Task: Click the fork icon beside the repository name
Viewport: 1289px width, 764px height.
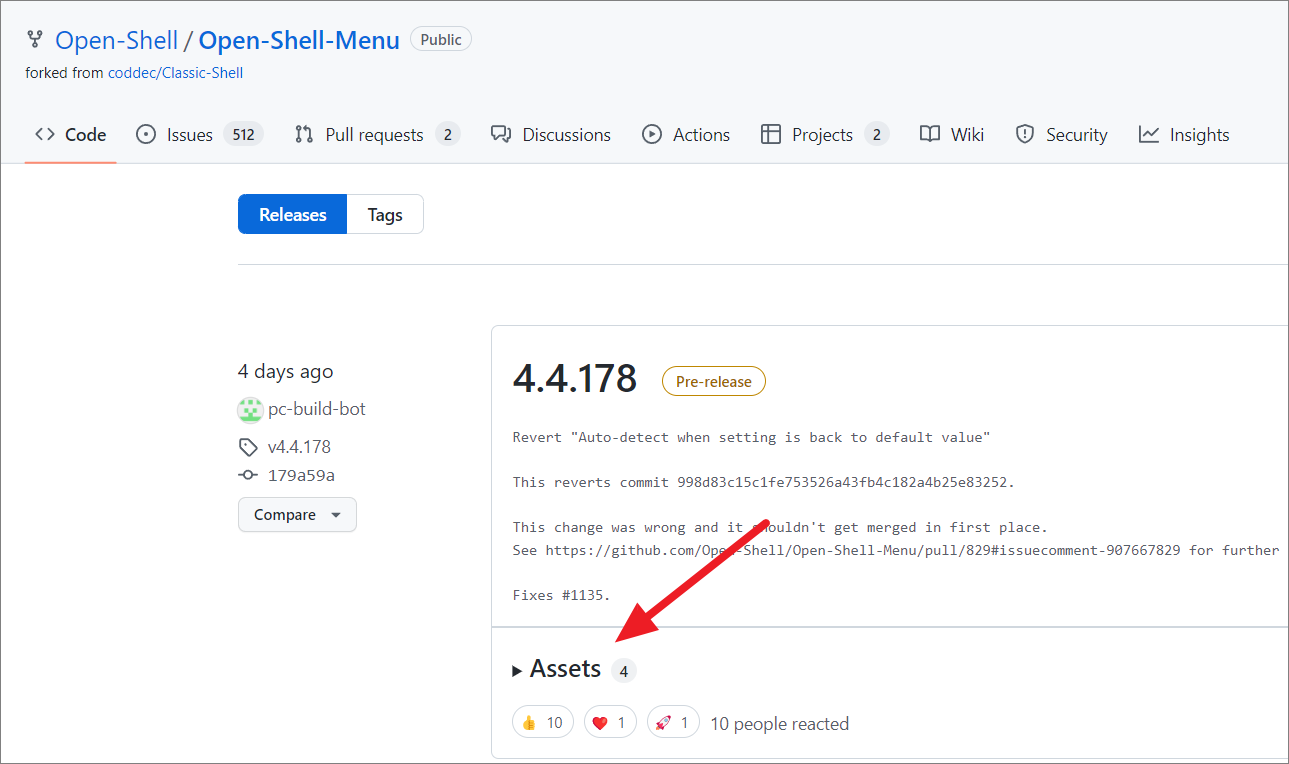Action: 35,40
